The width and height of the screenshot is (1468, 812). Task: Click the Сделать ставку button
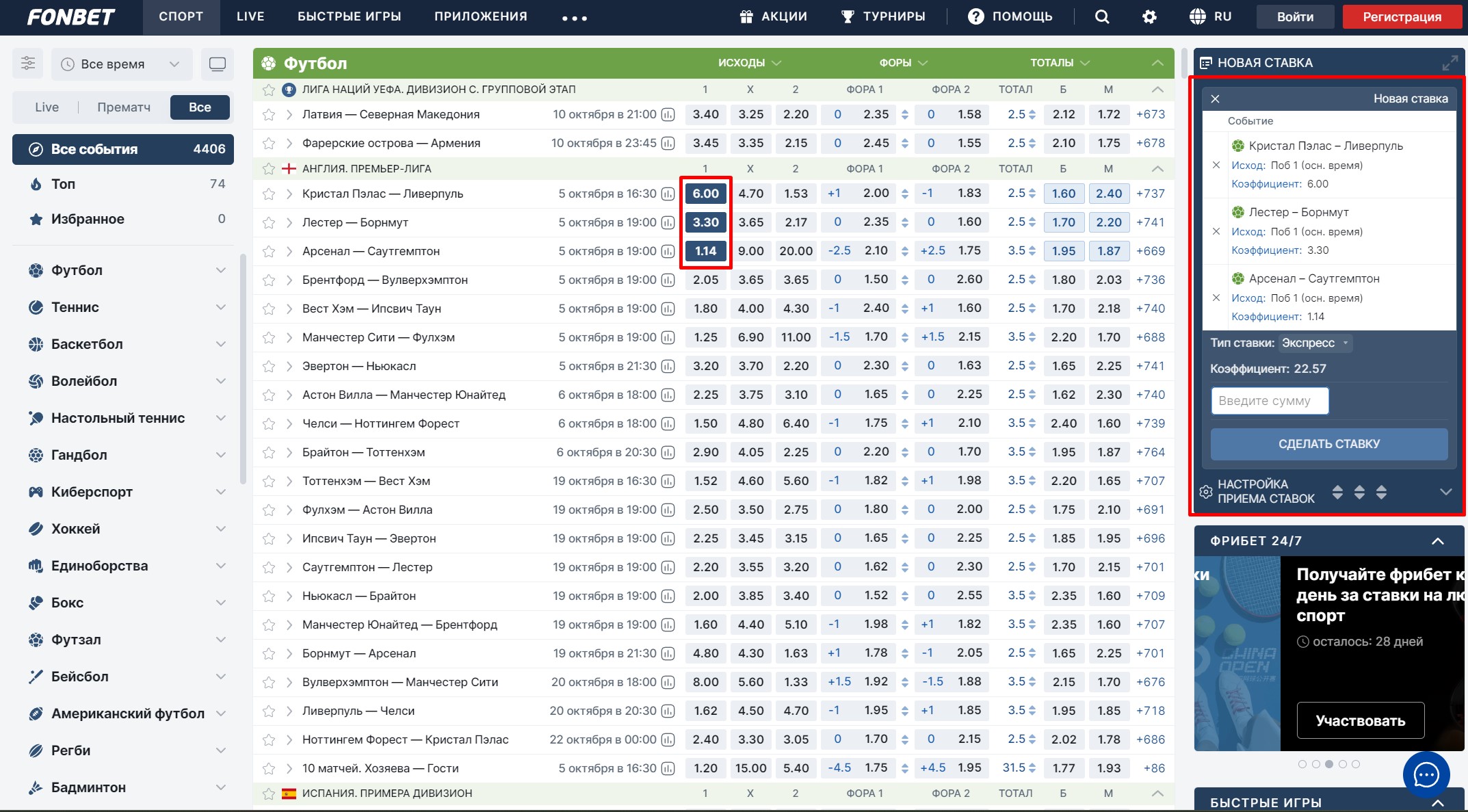(1329, 444)
